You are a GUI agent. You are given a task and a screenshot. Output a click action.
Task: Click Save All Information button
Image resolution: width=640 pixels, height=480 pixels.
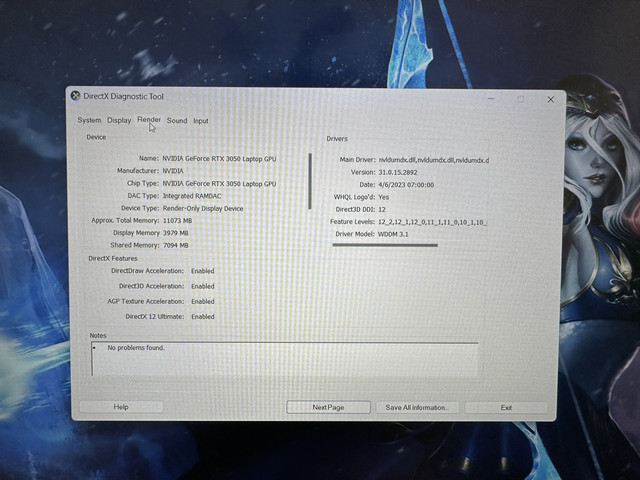click(x=417, y=407)
